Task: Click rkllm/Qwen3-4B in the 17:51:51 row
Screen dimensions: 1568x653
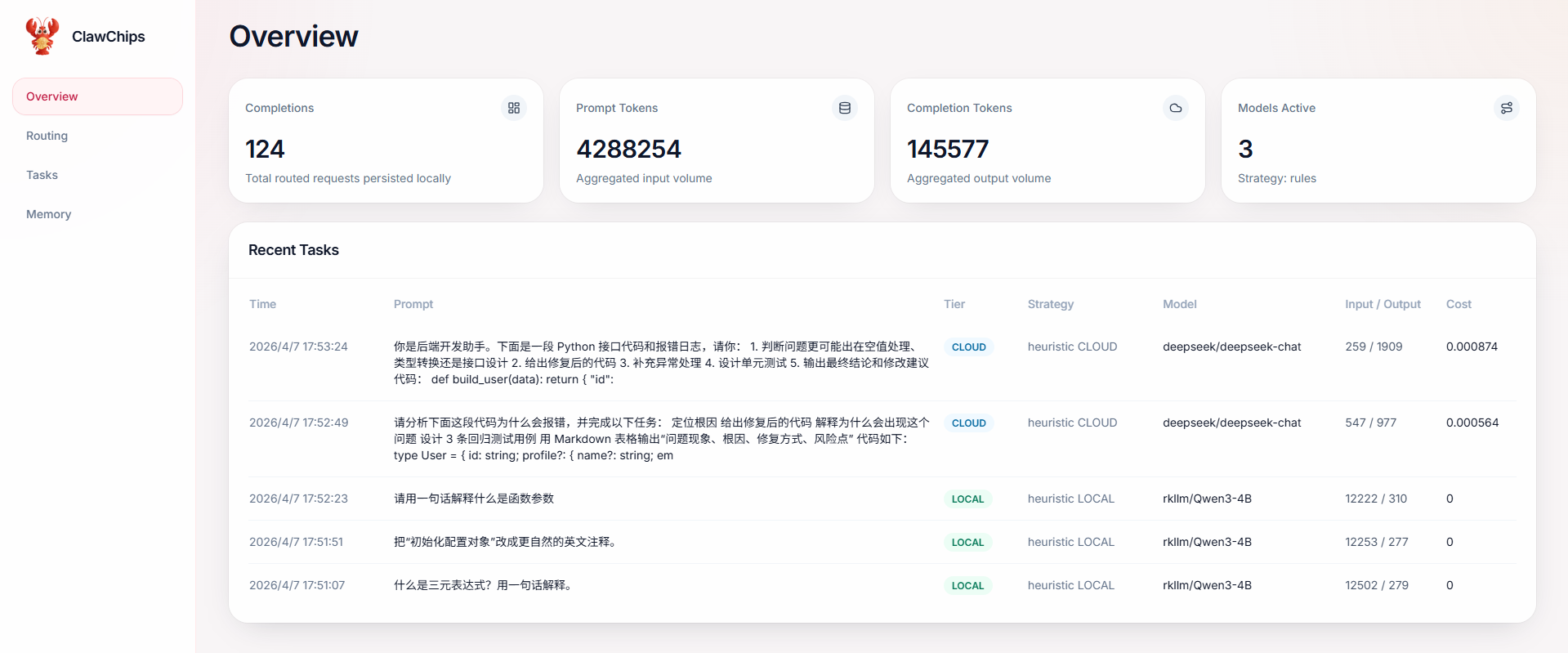Action: coord(1207,542)
